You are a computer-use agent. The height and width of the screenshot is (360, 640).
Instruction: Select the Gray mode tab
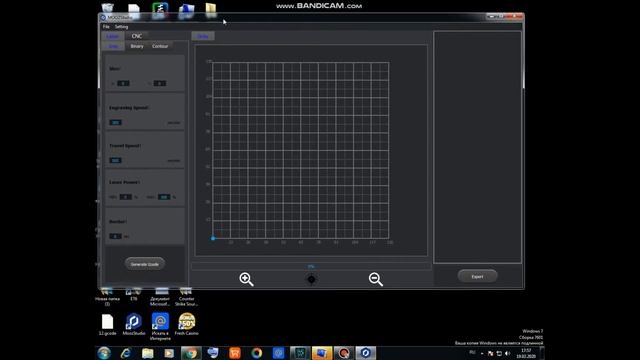point(113,46)
